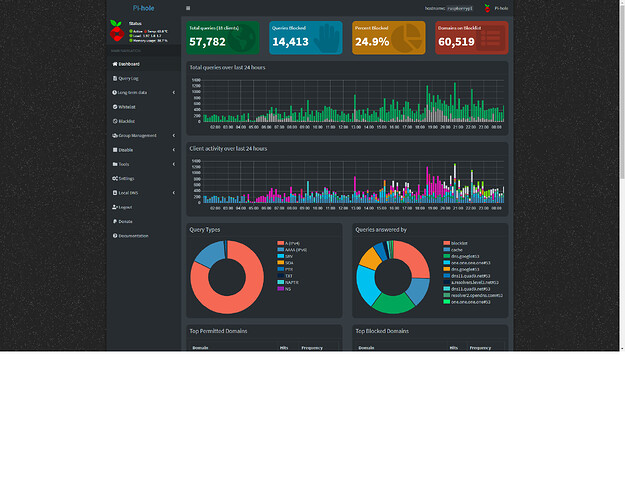Viewport: 625px width, 500px height.
Task: Click the 24.9% percent blocked value
Action: (x=372, y=42)
